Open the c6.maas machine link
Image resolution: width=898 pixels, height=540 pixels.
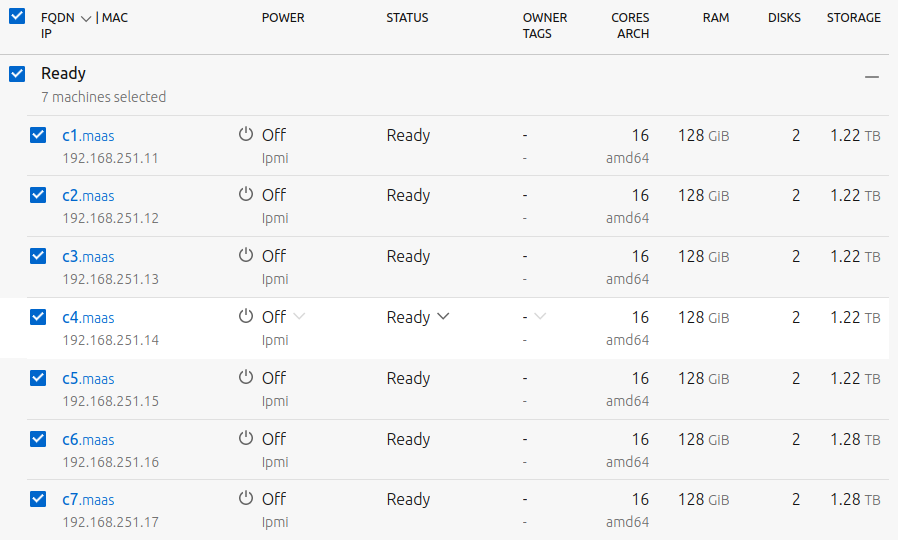88,440
